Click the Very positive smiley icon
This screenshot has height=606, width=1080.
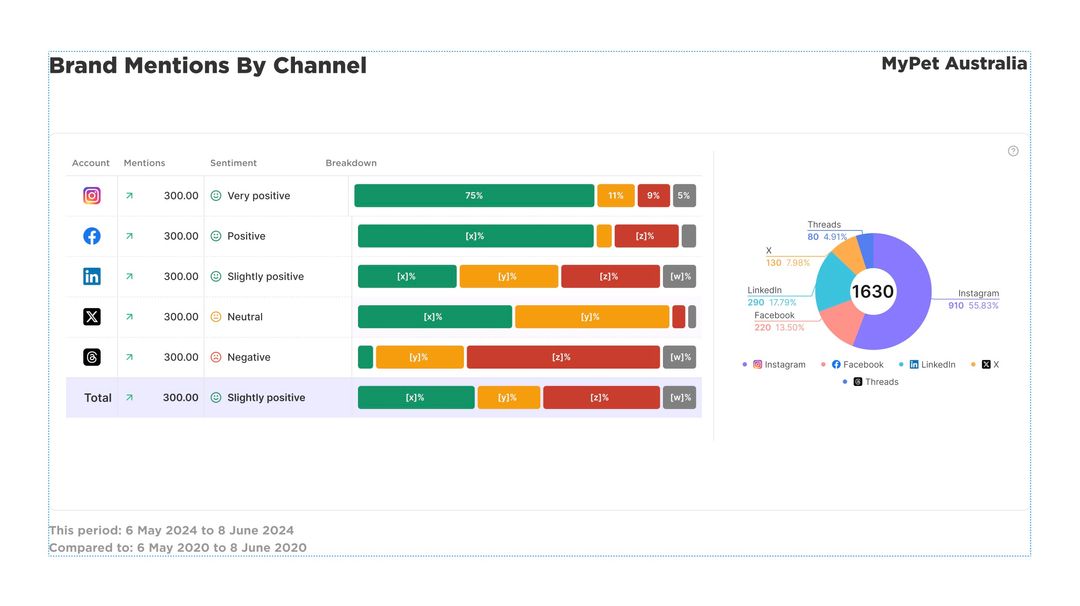pos(215,195)
